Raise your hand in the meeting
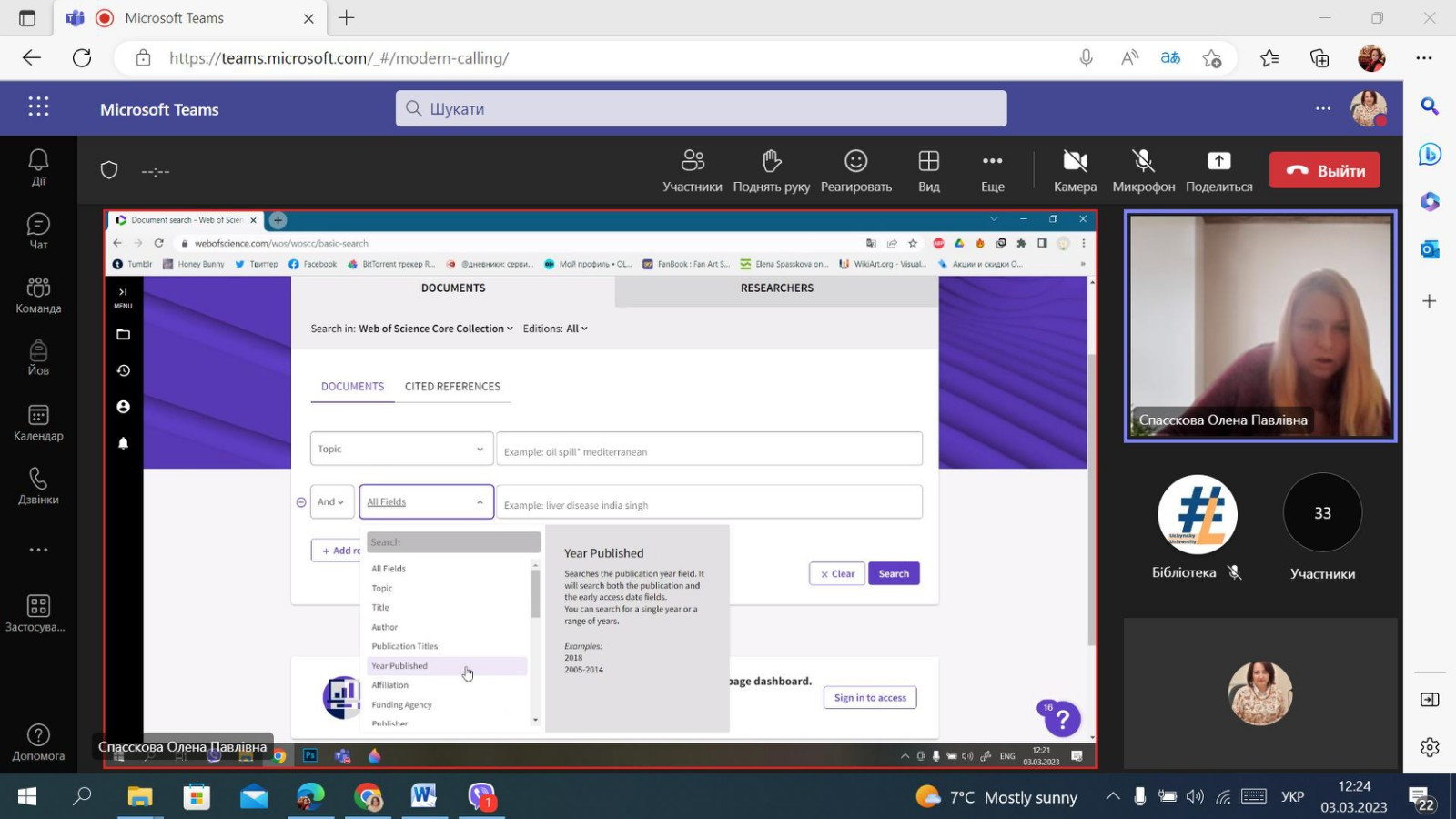 click(771, 170)
